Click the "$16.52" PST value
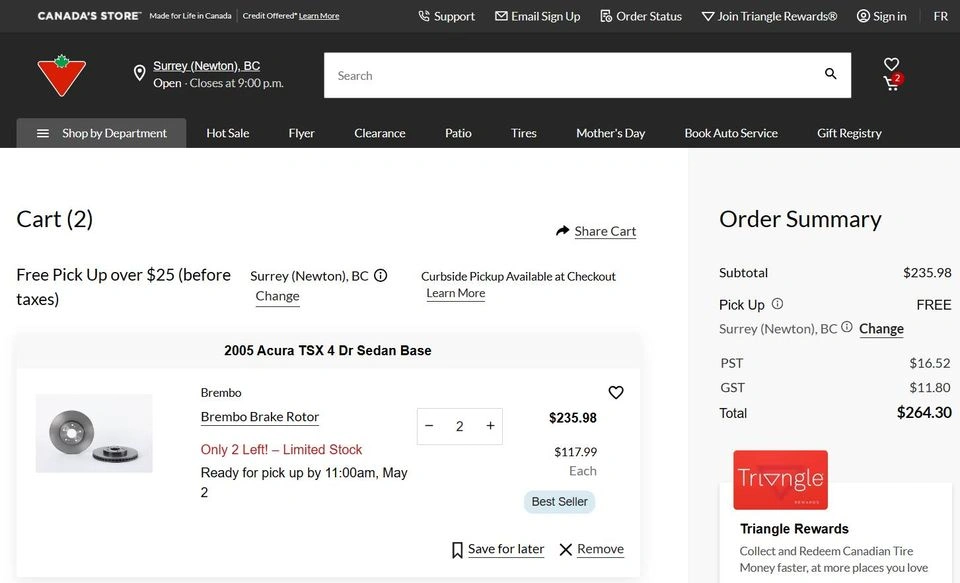 click(x=929, y=363)
